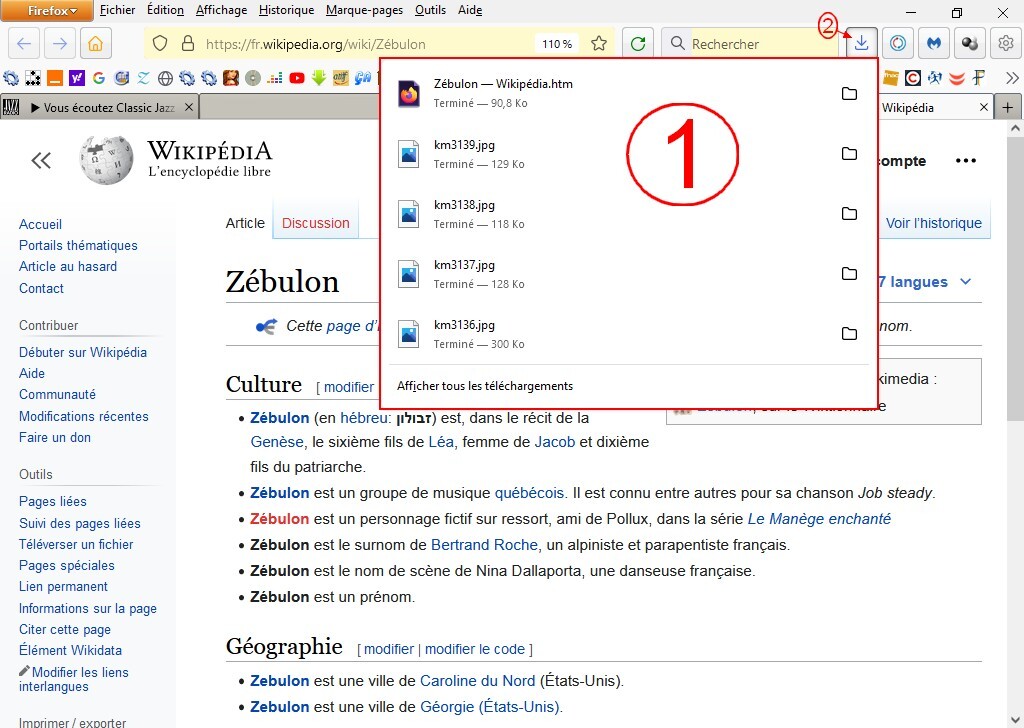Open containing folder for km3136.jpg
Screen dimensions: 1024x728
849,334
